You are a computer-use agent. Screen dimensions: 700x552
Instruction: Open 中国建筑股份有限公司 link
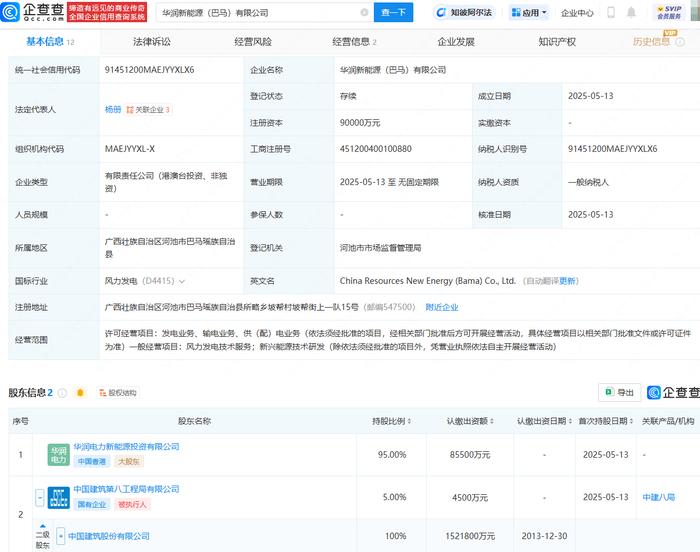coord(109,536)
